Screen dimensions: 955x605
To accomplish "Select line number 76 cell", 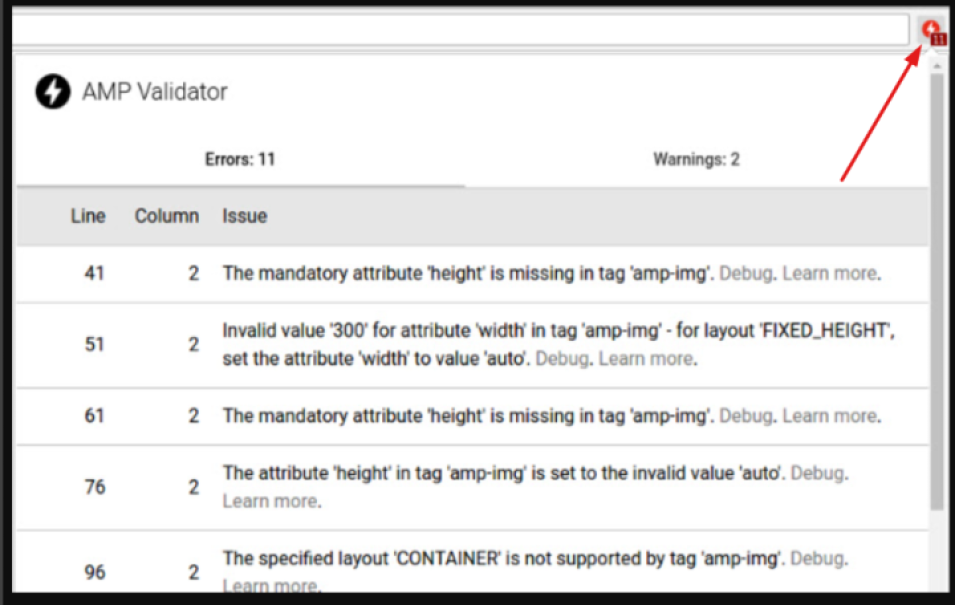I will click(94, 487).
